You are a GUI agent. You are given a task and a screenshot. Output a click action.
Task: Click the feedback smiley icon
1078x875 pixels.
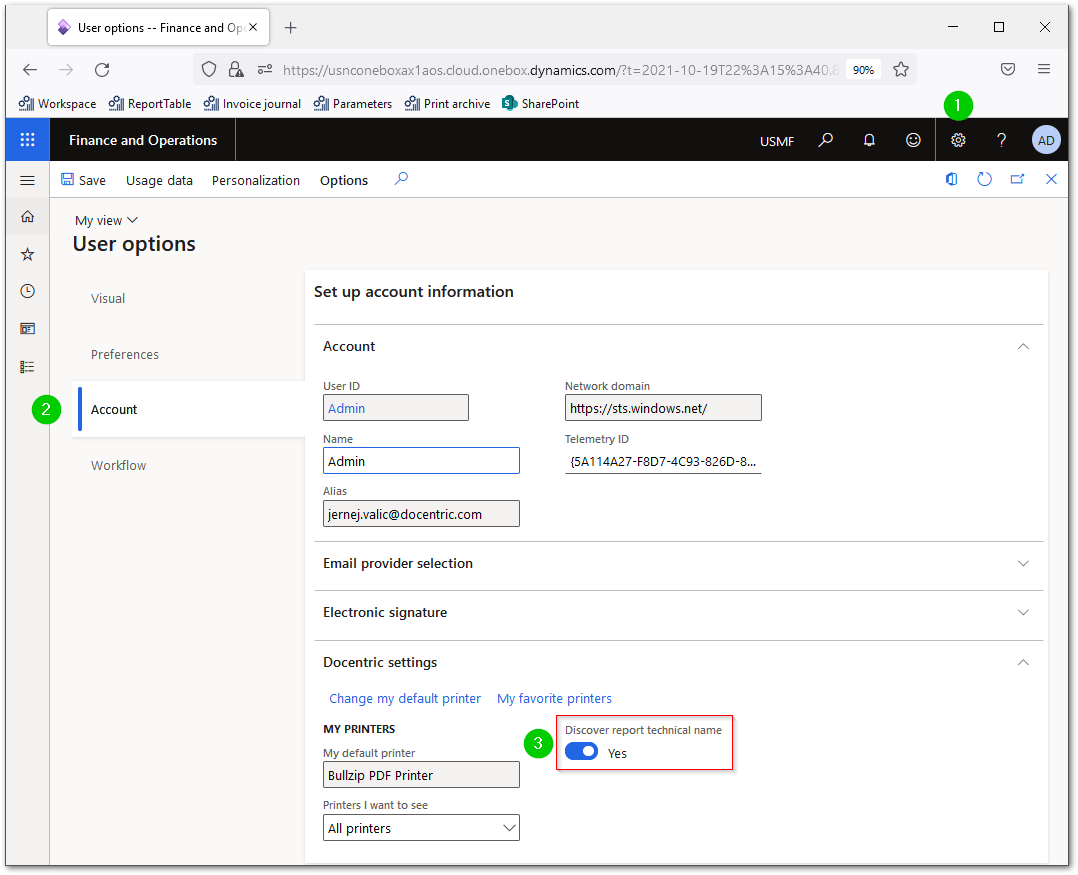(913, 140)
